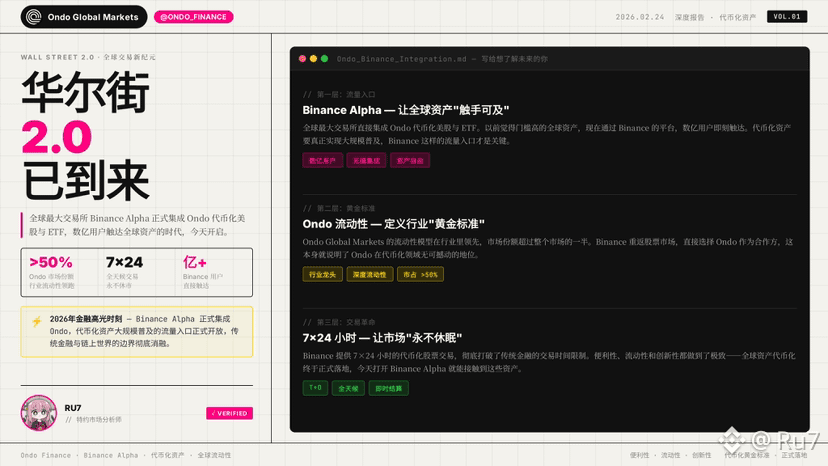
Task: Open the RU7 avatar picture
Action: coord(39,413)
